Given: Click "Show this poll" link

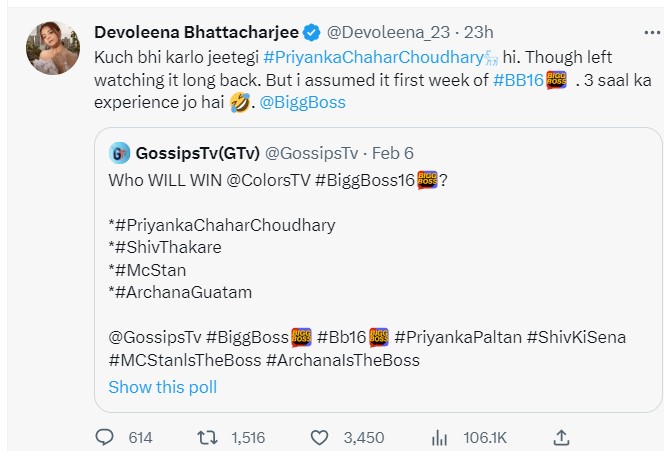Looking at the screenshot, I should point(162,387).
